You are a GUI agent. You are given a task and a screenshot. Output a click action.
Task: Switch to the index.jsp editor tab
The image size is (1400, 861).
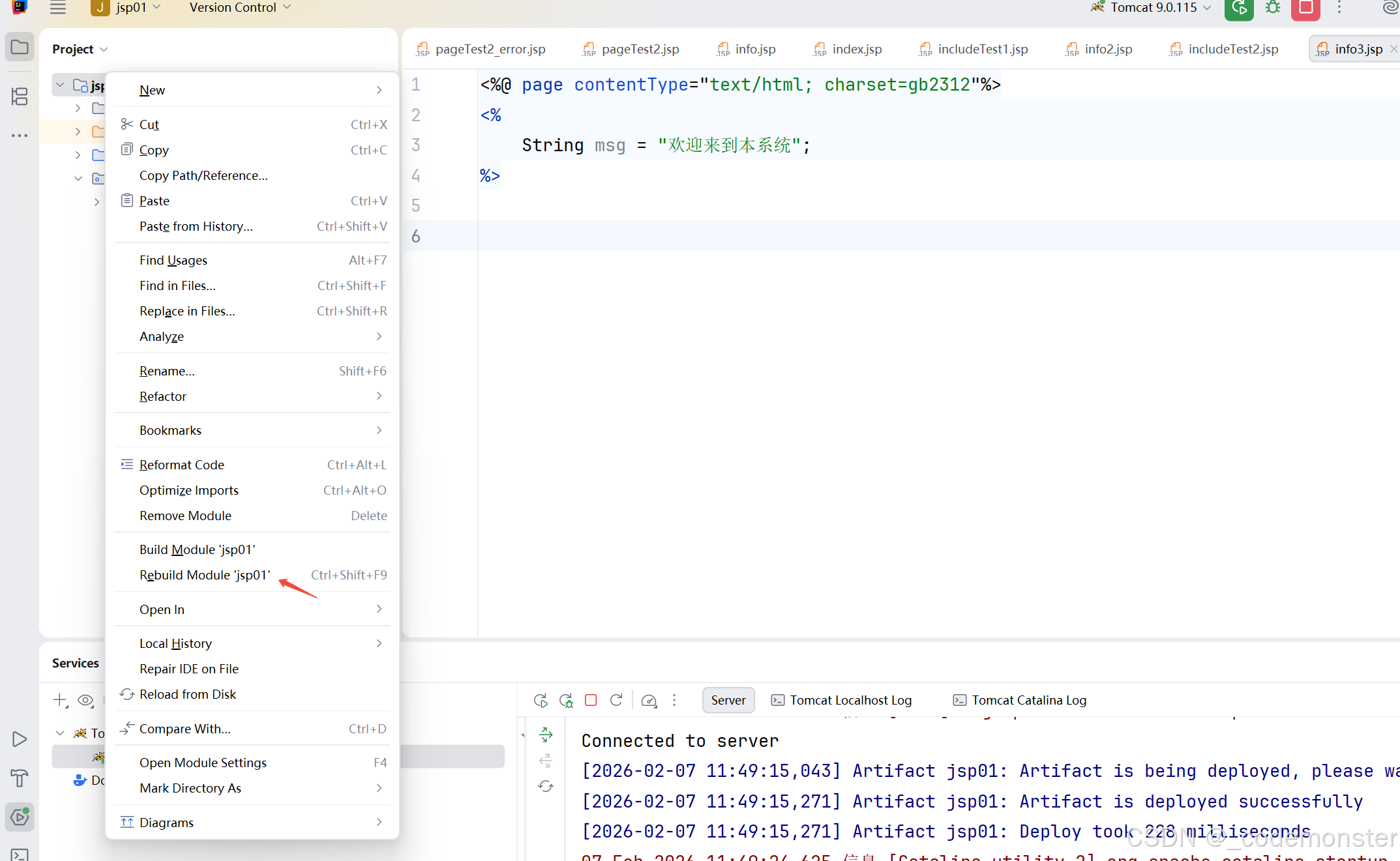coord(856,49)
